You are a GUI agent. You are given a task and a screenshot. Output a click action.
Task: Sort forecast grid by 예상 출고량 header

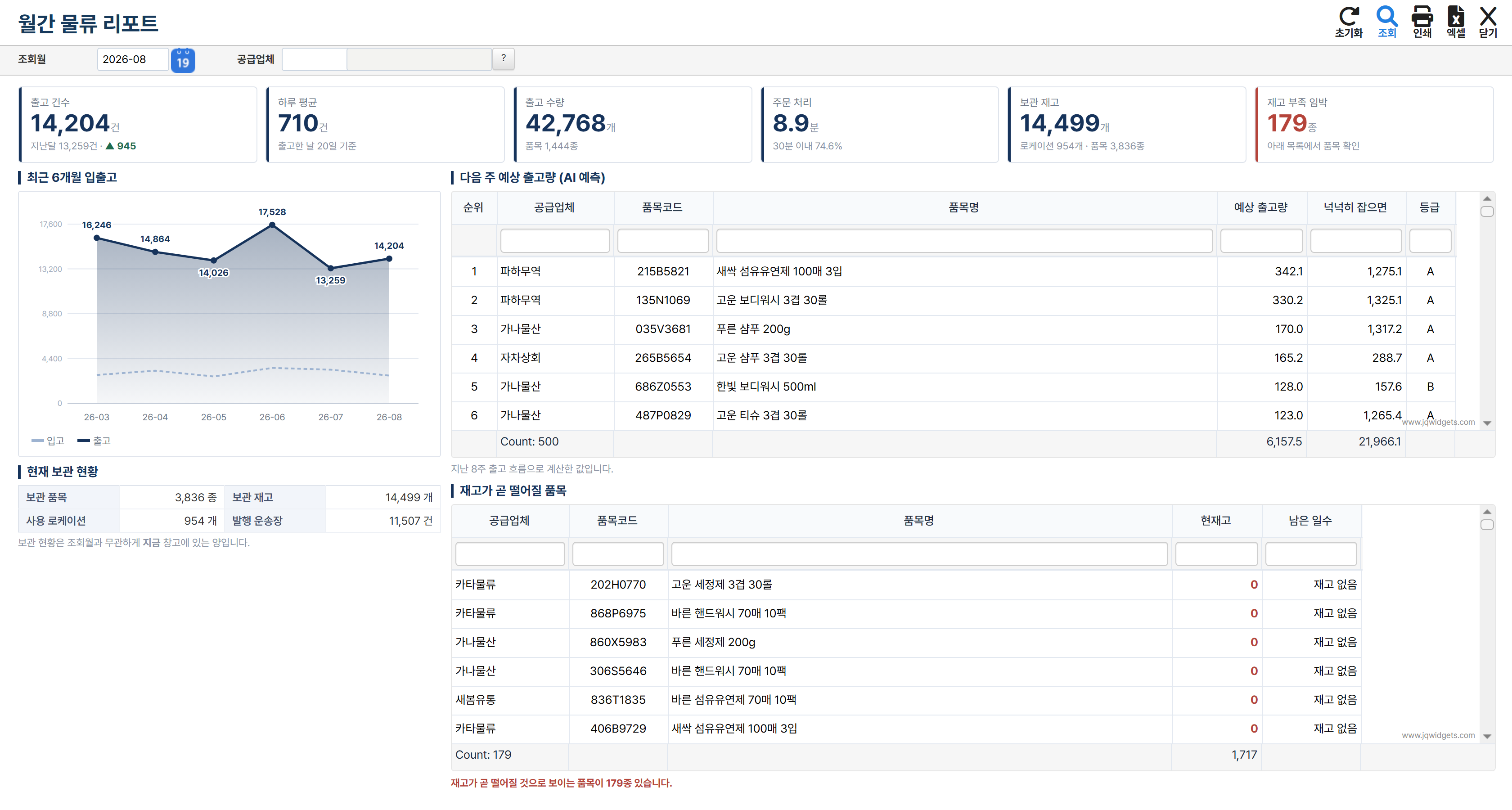coord(1261,207)
